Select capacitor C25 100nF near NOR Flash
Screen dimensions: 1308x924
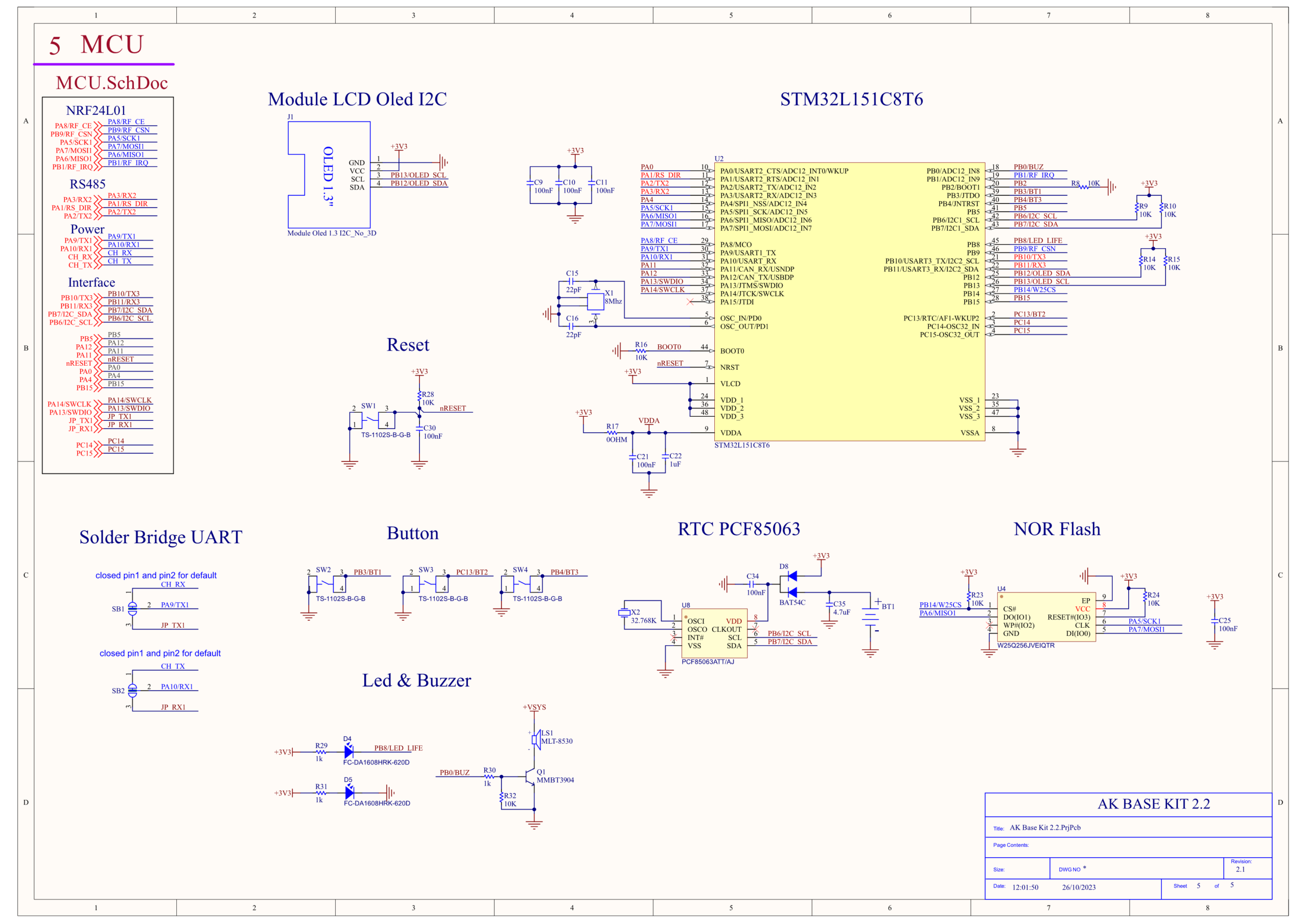point(1214,621)
